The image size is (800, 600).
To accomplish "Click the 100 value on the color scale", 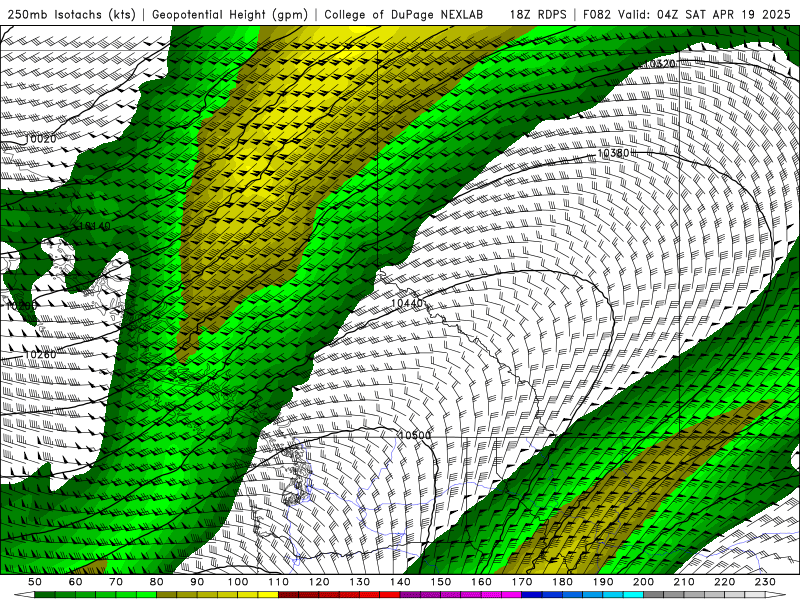I will (x=238, y=582).
